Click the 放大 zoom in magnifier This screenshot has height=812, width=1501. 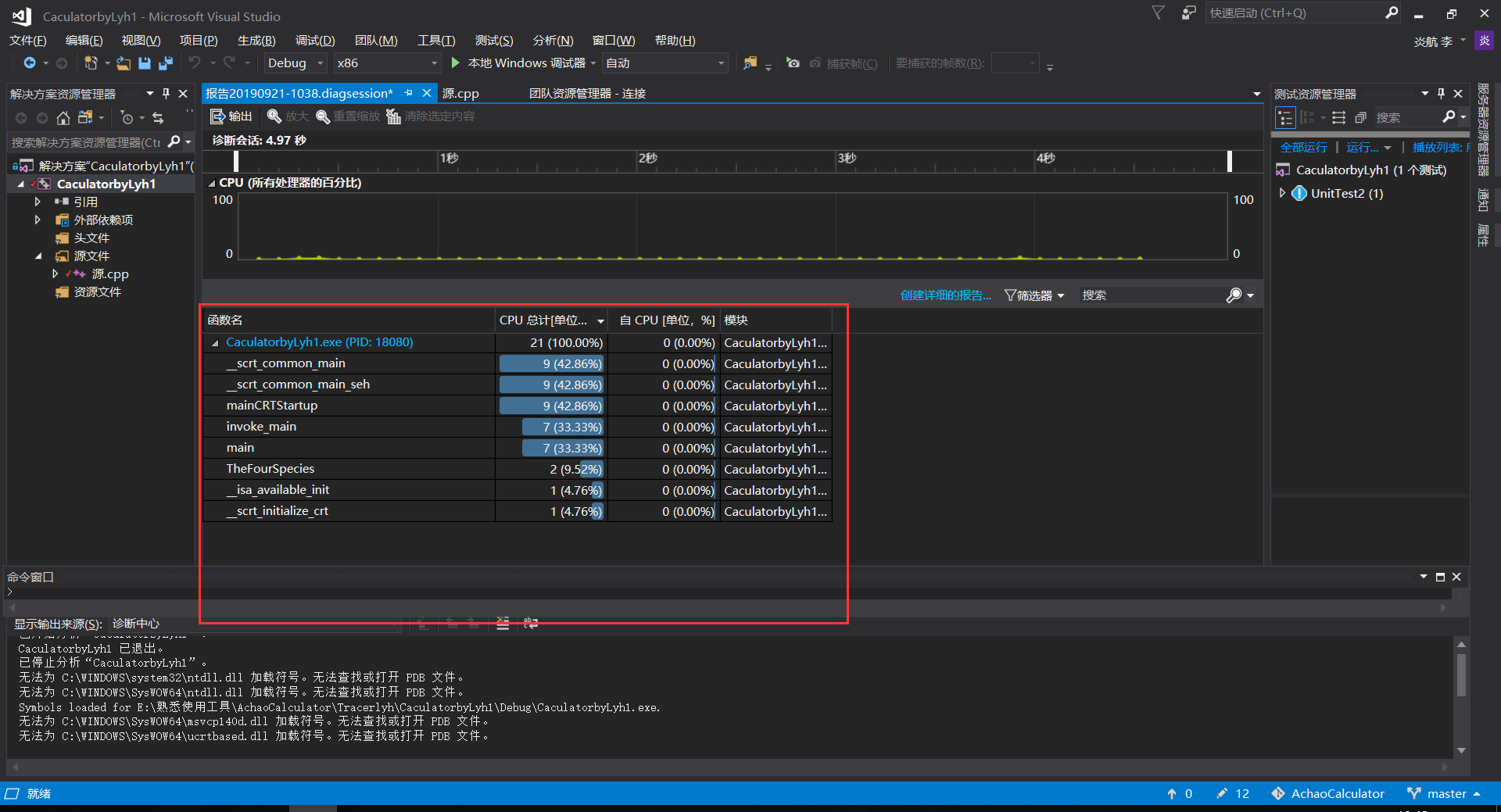tap(274, 116)
